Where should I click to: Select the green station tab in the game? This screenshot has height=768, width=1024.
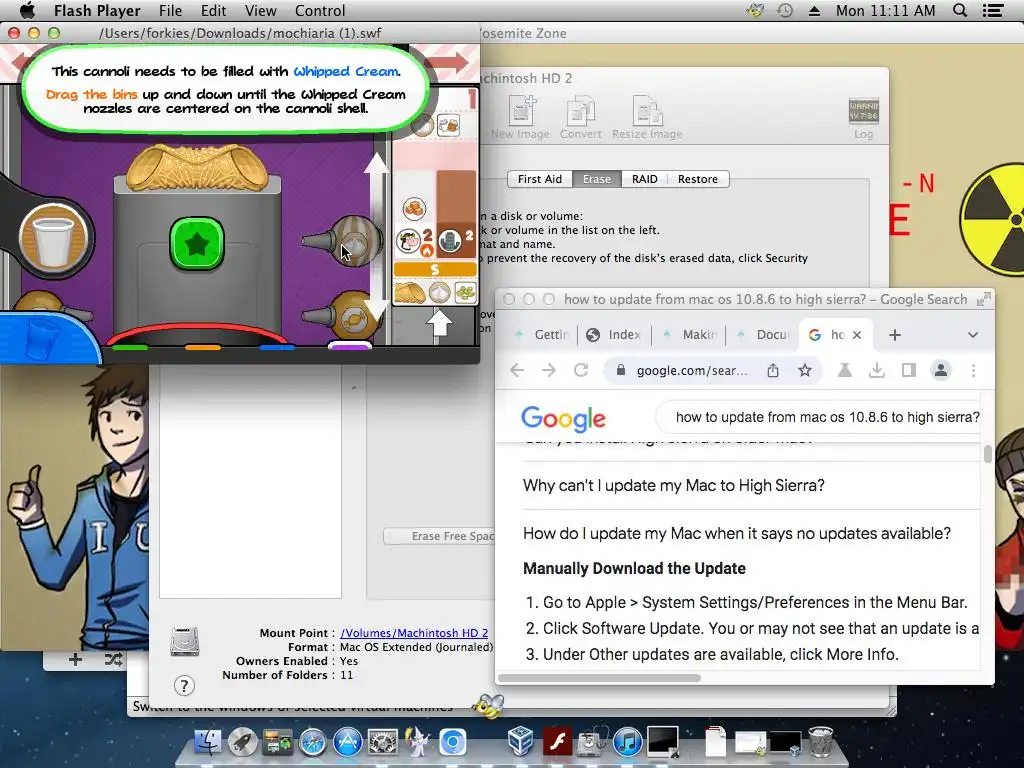click(x=130, y=347)
